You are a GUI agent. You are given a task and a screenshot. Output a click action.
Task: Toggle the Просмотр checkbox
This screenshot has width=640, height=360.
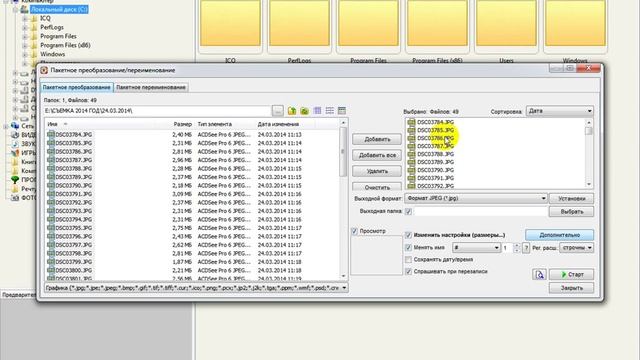355,231
